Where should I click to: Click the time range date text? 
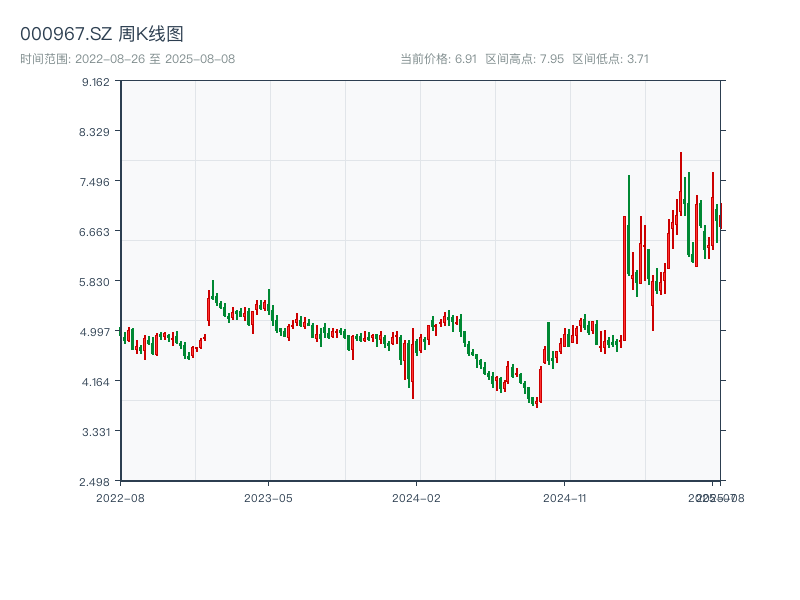(x=127, y=59)
